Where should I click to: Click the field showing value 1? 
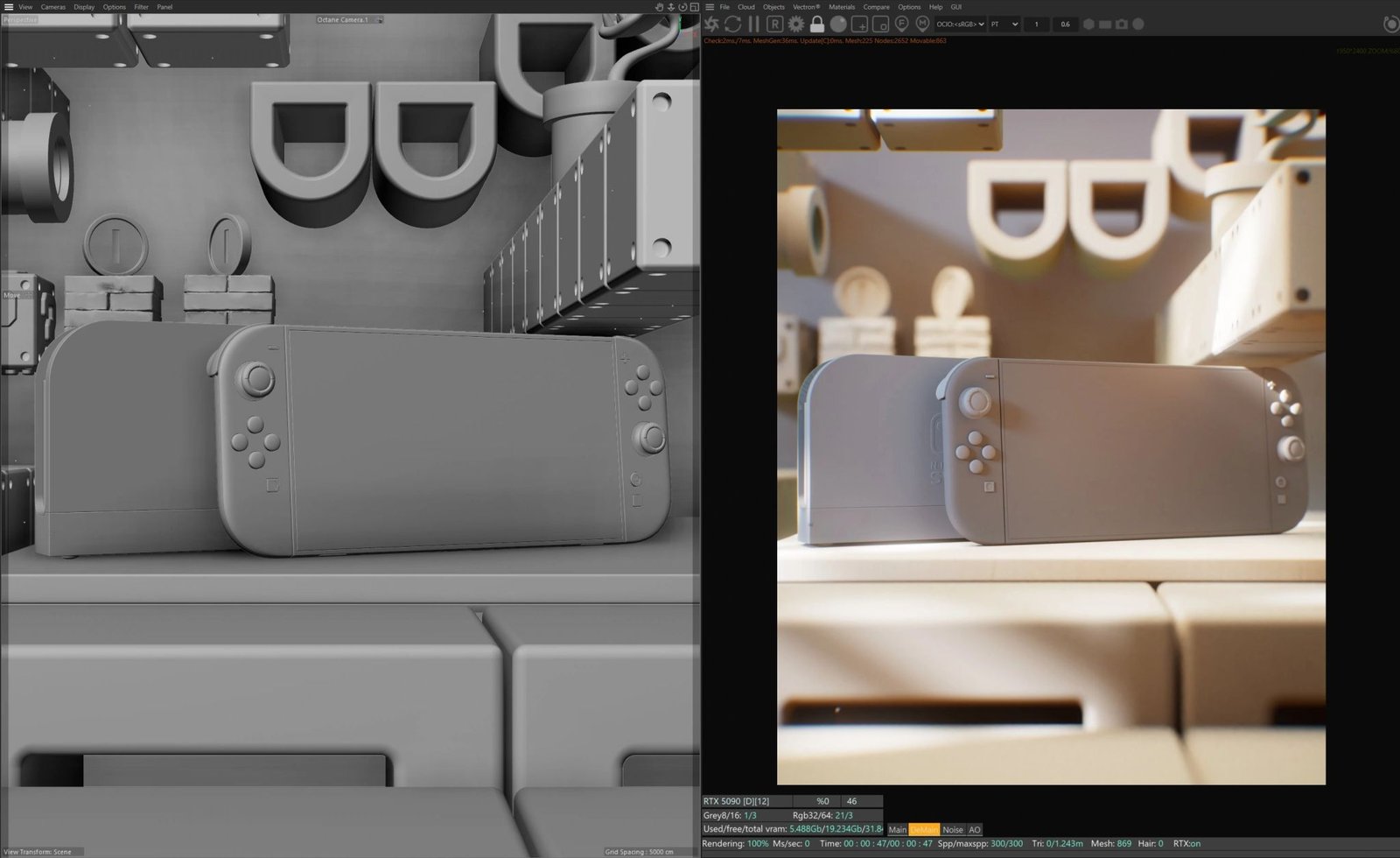(1037, 25)
